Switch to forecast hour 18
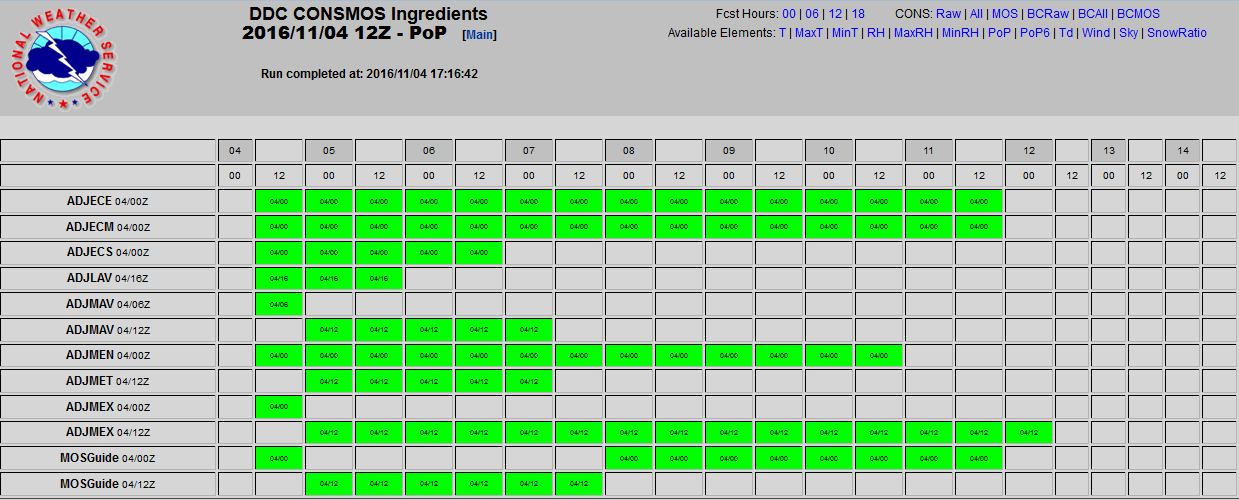 858,14
